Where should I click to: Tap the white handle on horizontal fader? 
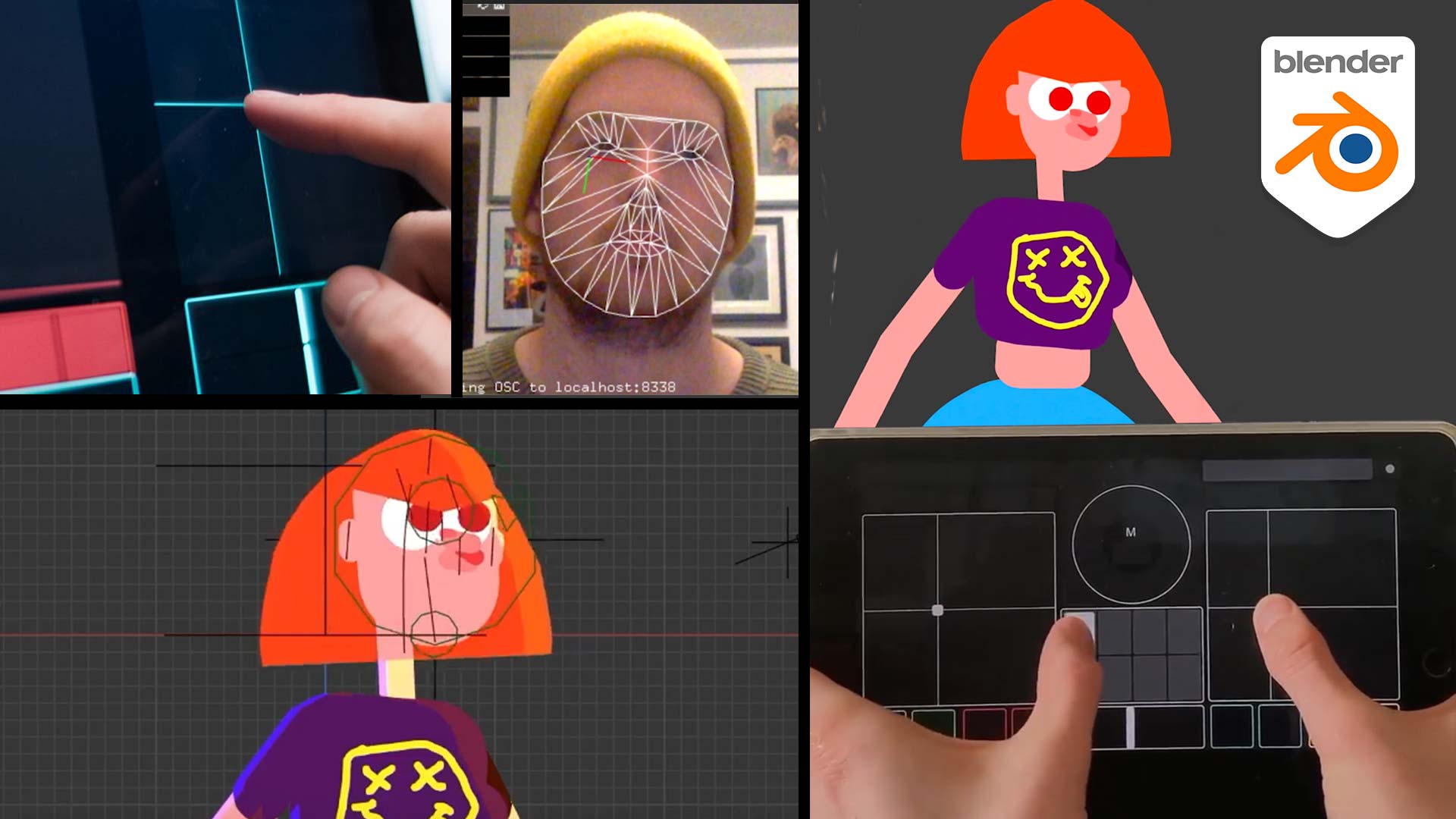[1130, 727]
